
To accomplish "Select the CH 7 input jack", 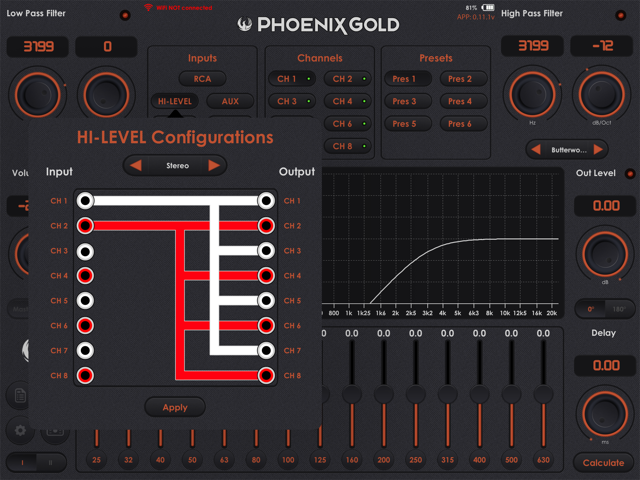I will coord(85,351).
